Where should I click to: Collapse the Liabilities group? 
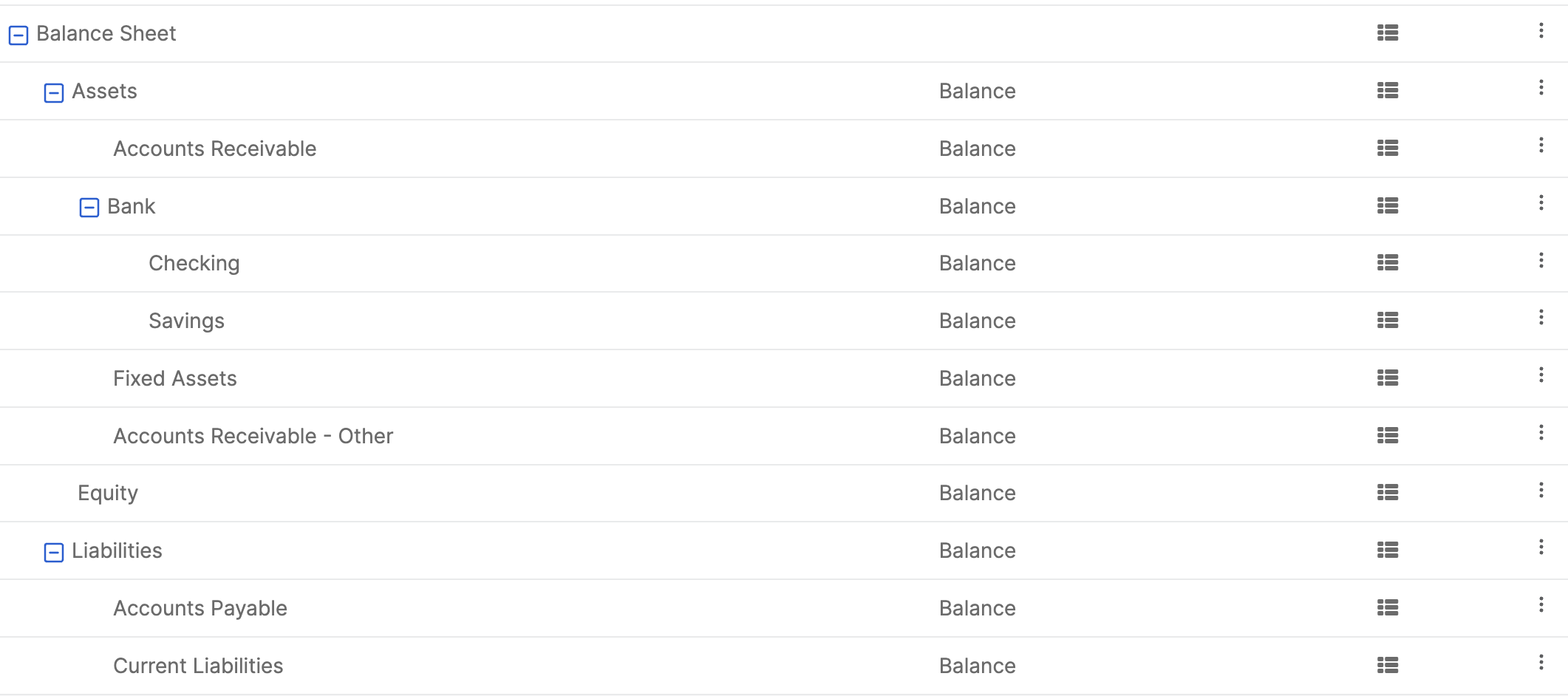(x=54, y=552)
